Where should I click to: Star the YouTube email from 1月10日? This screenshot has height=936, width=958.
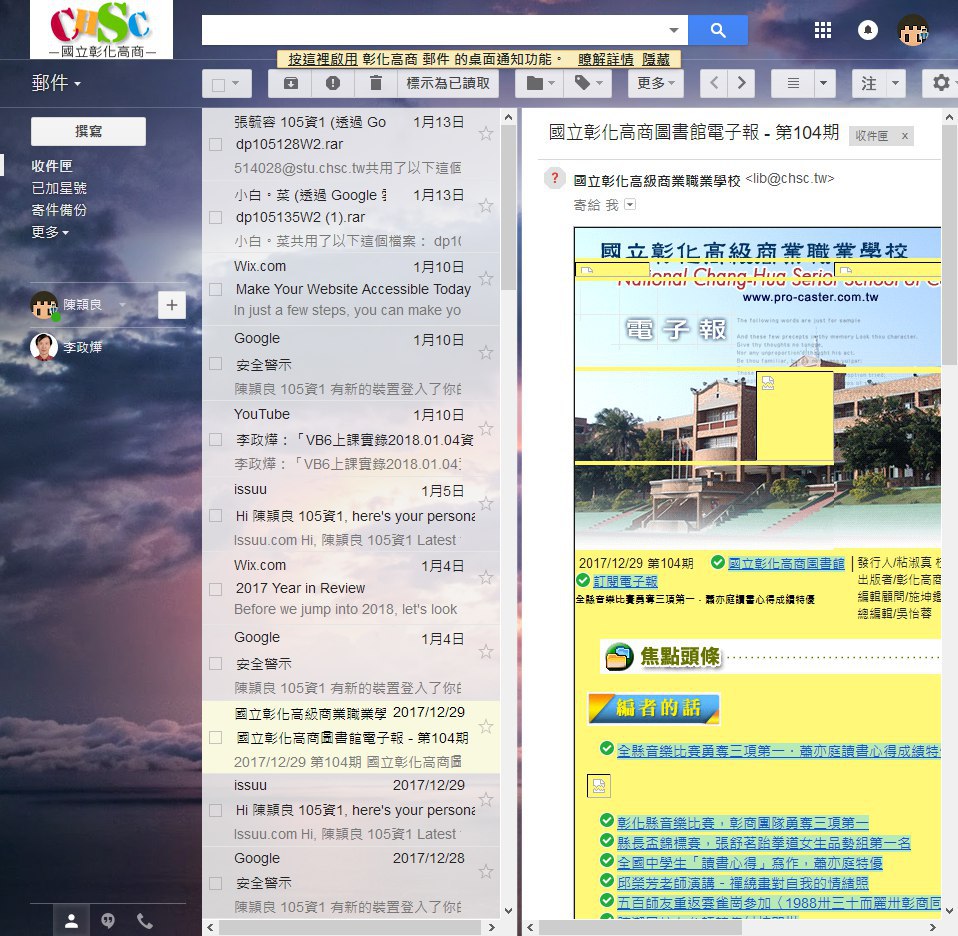tap(486, 428)
